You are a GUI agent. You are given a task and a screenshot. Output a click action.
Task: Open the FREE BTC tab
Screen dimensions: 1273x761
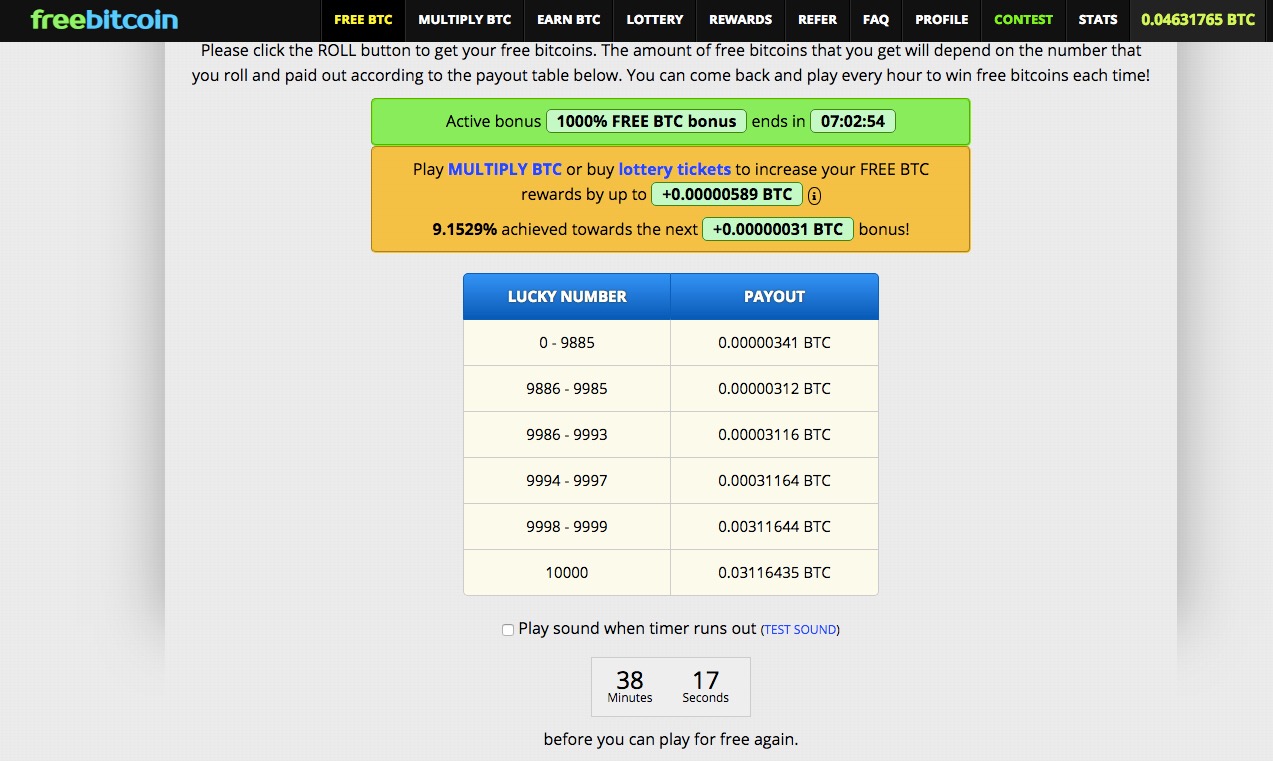pos(363,20)
